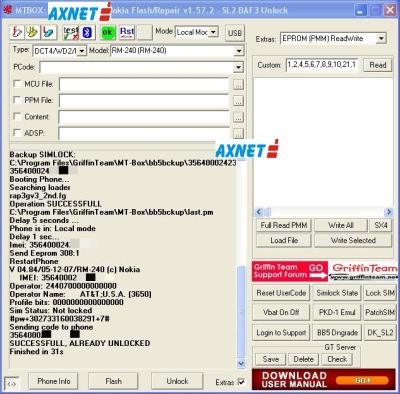Image resolution: width=400 pixels, height=394 pixels.
Task: Browse for PPM File with the ellipsis button
Action: (x=238, y=101)
